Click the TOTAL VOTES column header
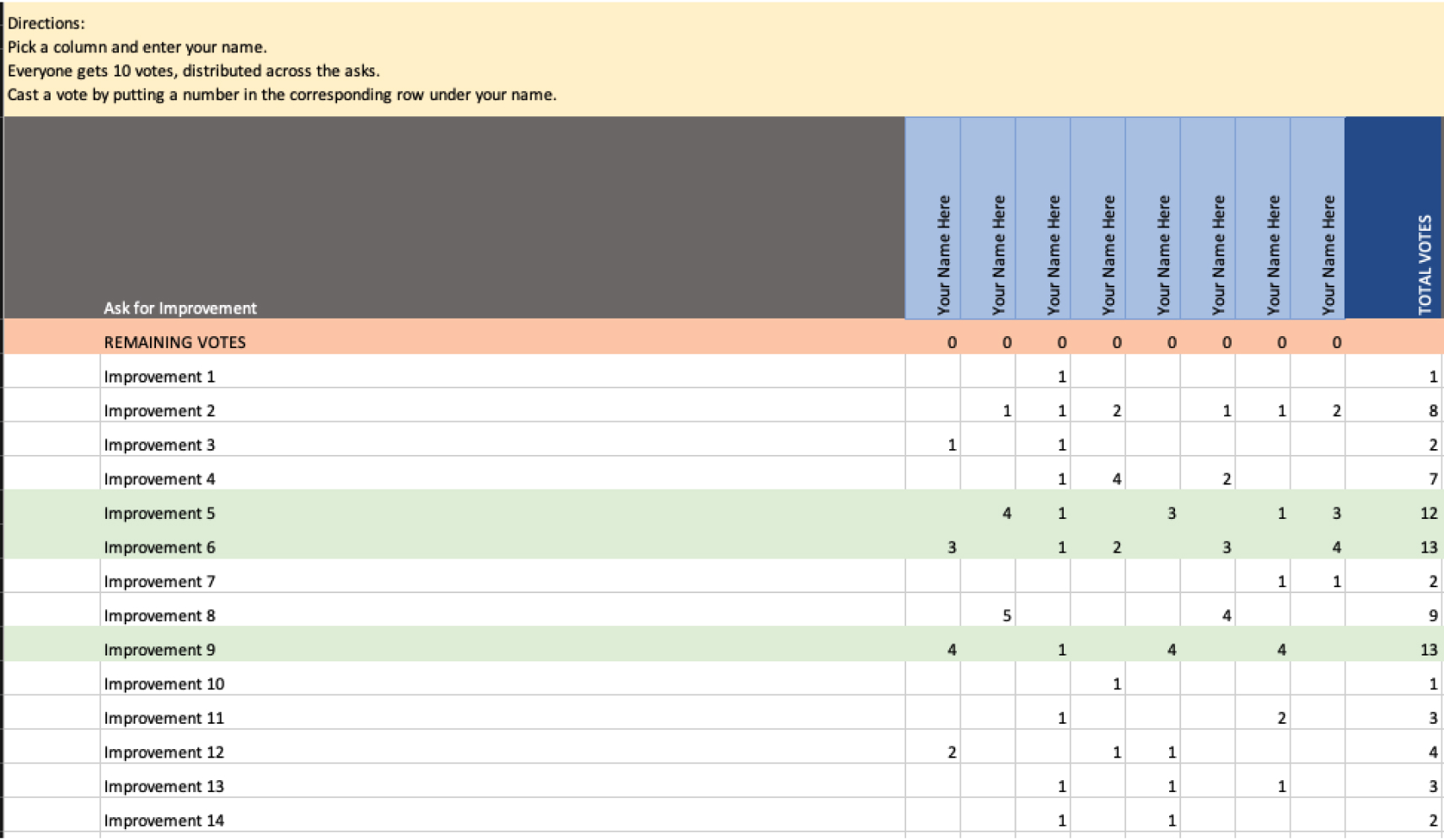Viewport: 1444px width, 840px height. tap(1394, 217)
